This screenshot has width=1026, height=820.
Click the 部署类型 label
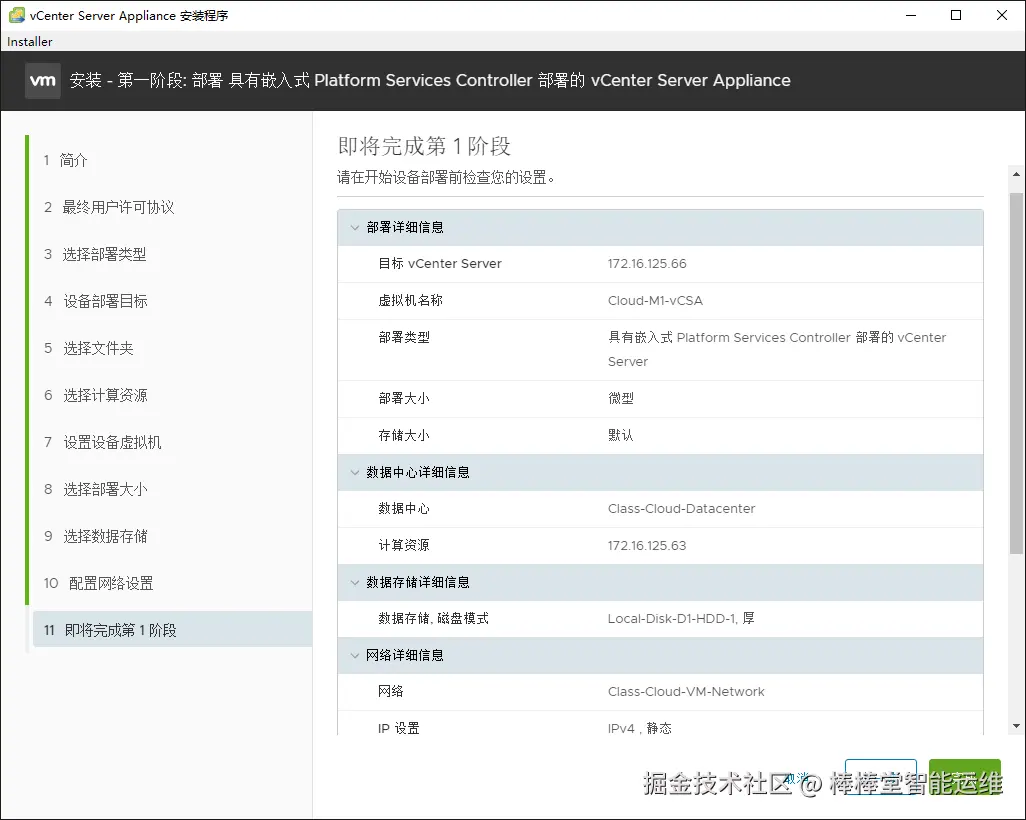404,337
